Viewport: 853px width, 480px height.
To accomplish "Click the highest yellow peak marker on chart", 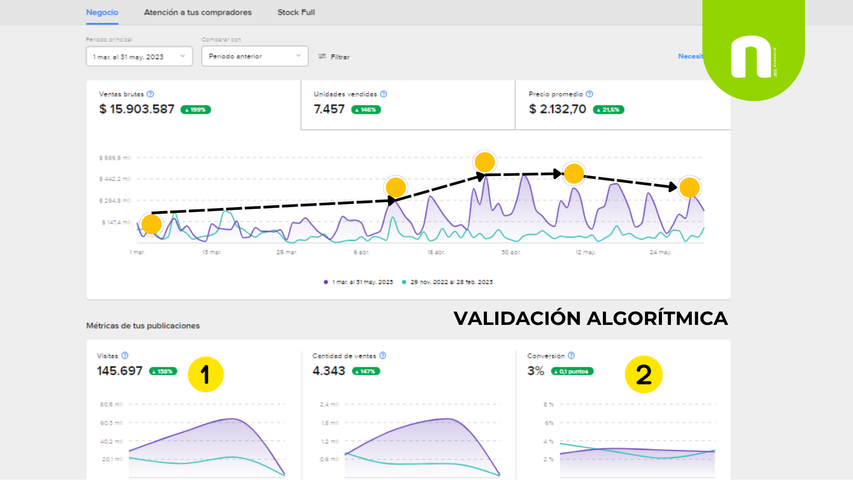I will (485, 162).
